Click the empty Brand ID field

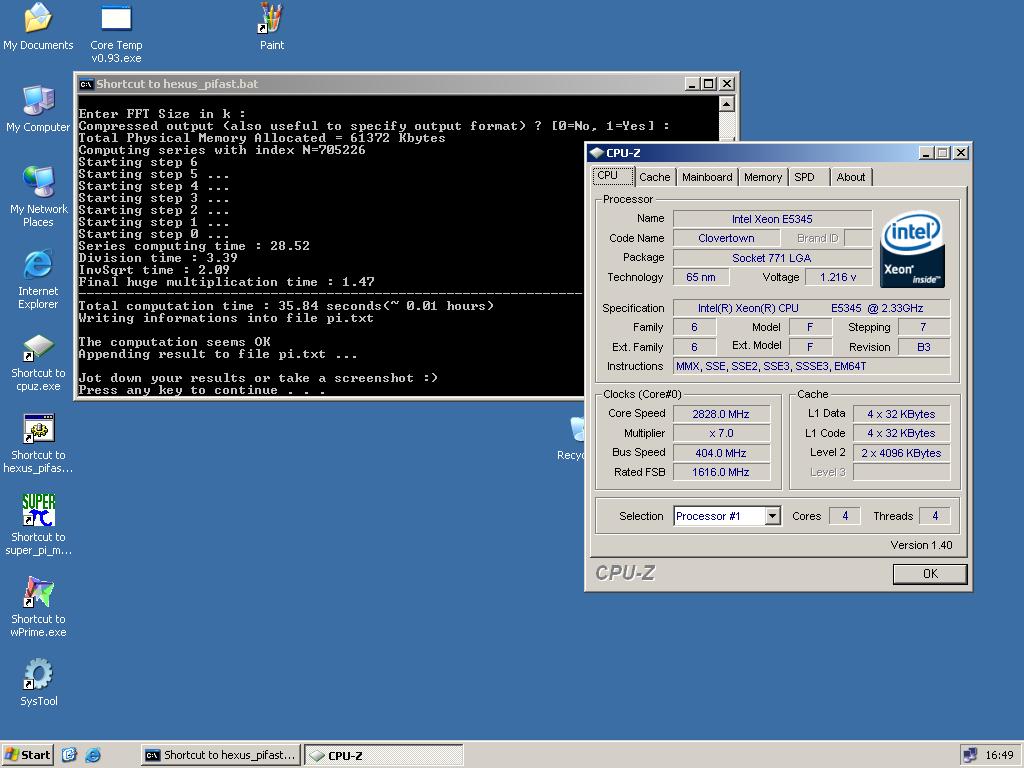click(858, 238)
